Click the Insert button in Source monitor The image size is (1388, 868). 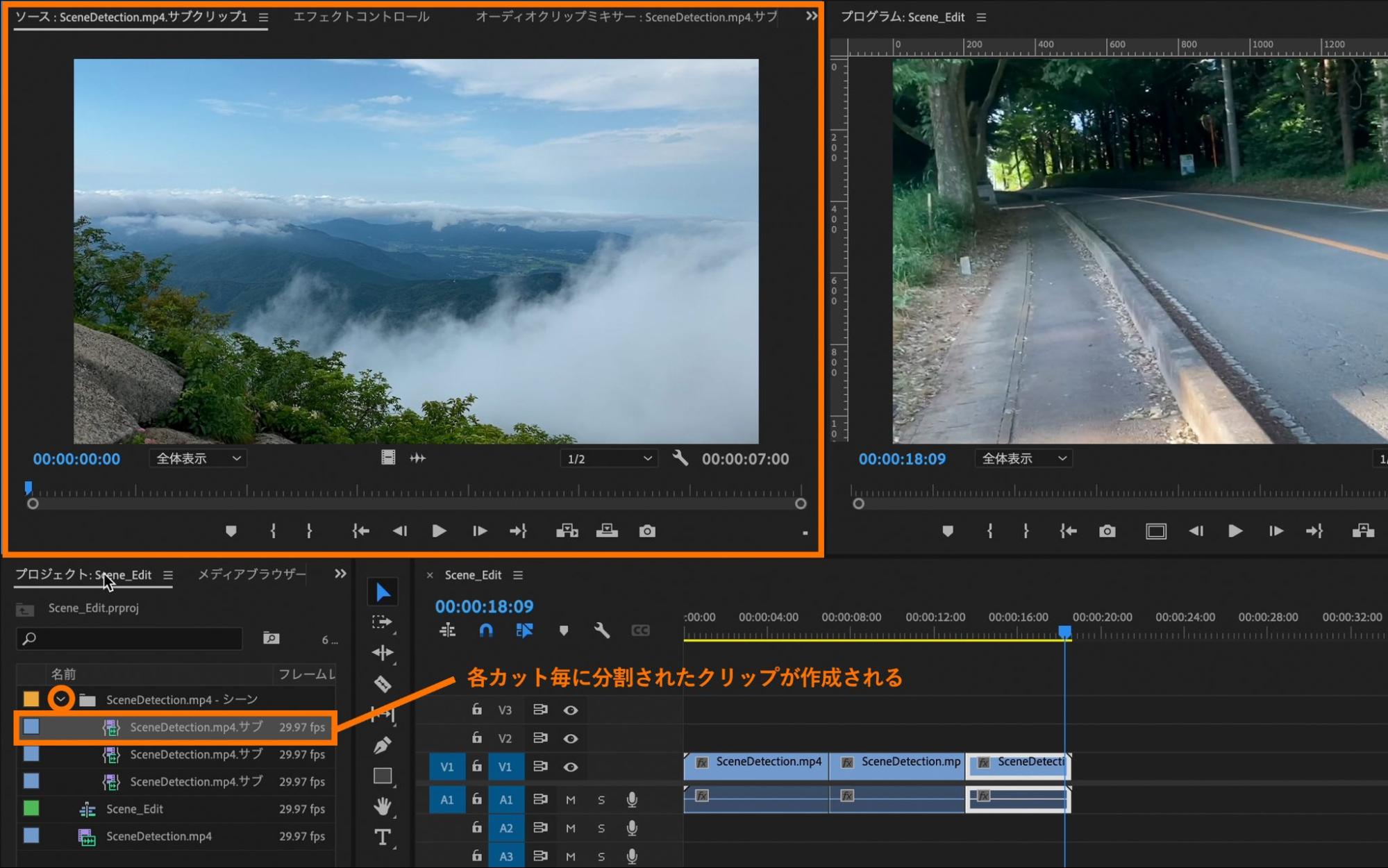coord(567,531)
